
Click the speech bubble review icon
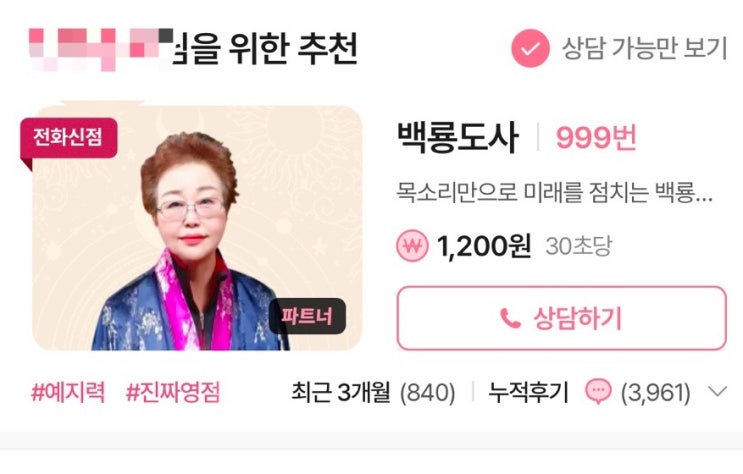pos(598,392)
